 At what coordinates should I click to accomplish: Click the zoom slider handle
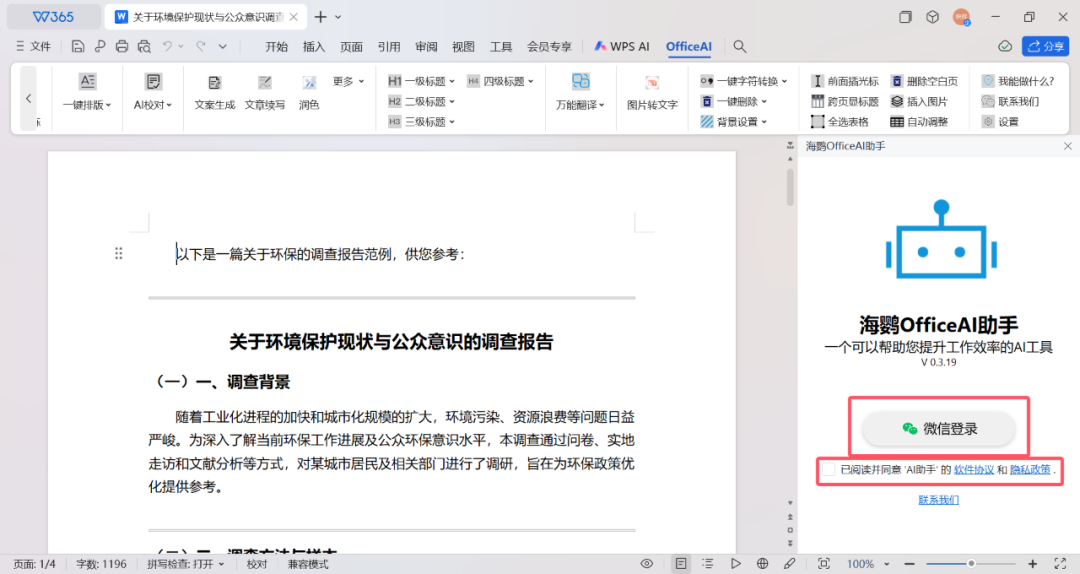971,564
